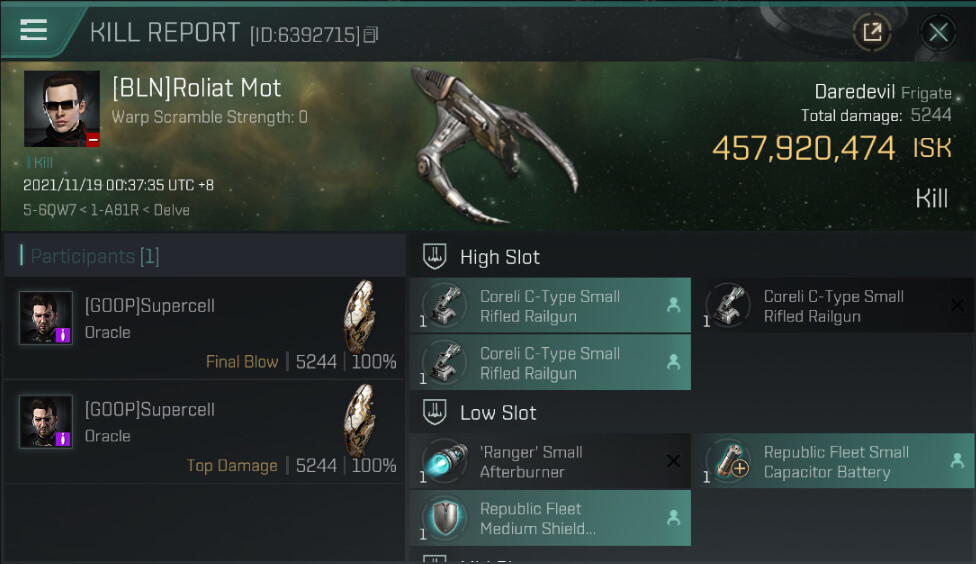The width and height of the screenshot is (976, 564).
Task: Select the destroyed Coreli C-Type Railgun entry
Action: pyautogui.click(x=833, y=306)
